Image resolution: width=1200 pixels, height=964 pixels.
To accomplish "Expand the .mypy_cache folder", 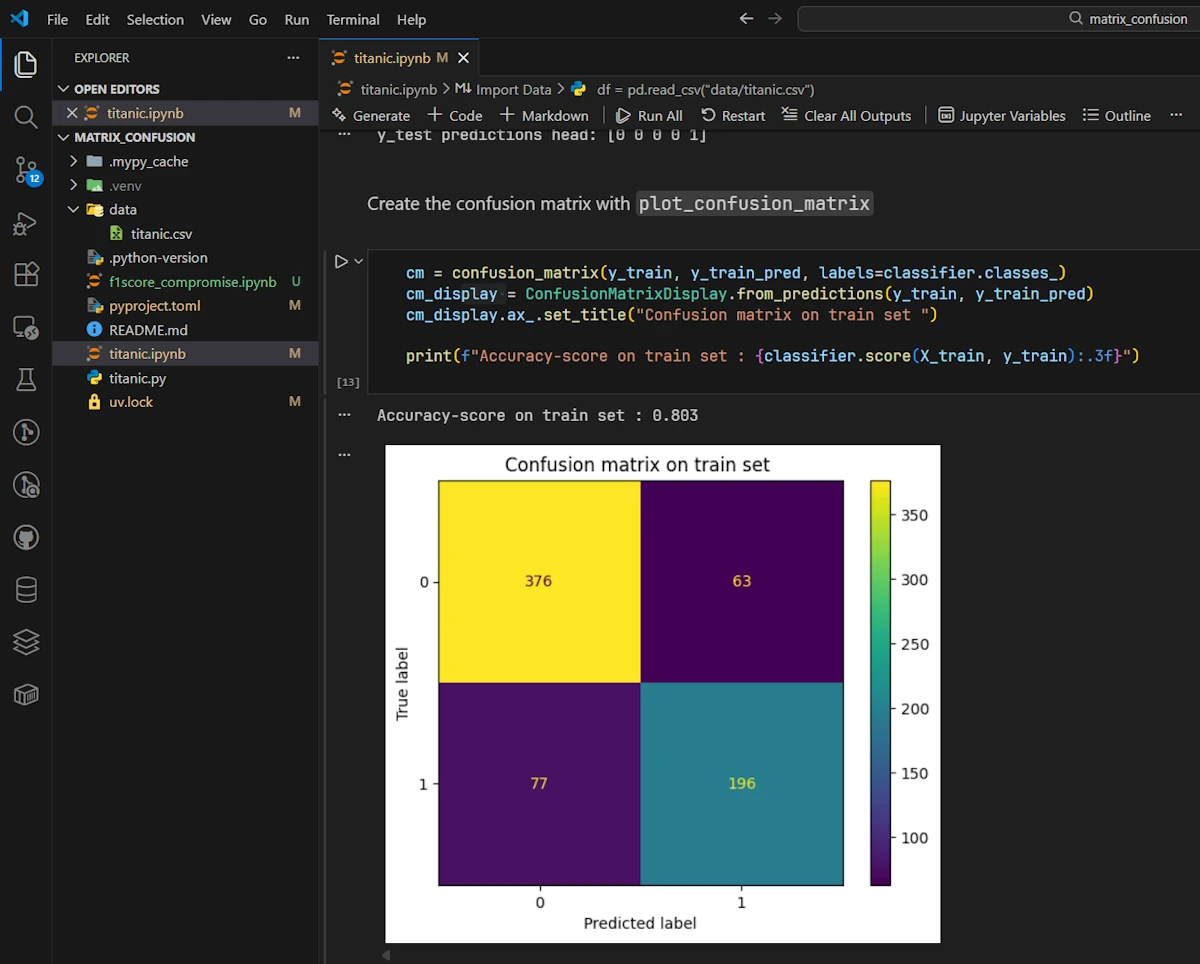I will [x=73, y=161].
